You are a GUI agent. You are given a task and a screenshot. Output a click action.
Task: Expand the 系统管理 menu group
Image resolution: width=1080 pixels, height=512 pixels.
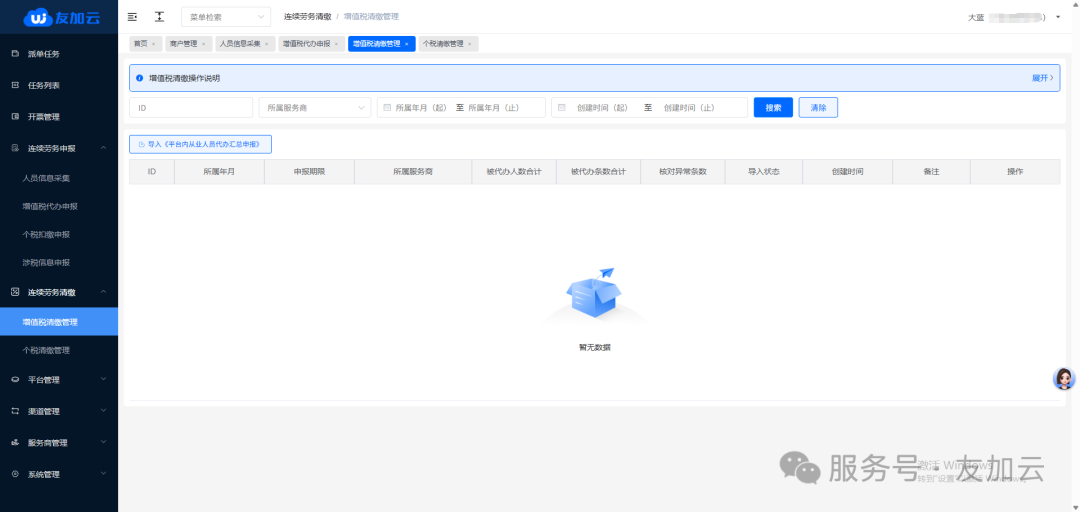(x=59, y=475)
